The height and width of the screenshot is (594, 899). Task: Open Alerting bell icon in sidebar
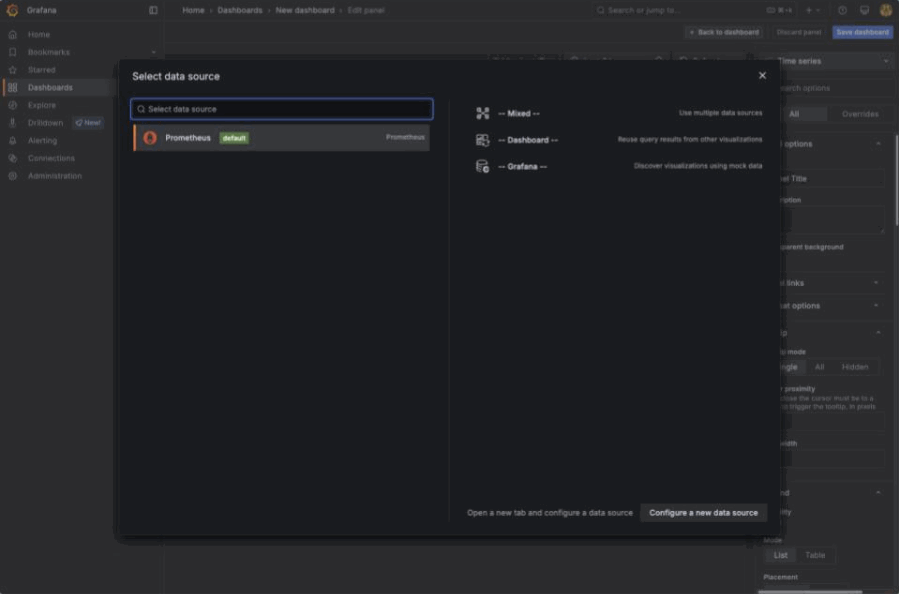(x=13, y=141)
